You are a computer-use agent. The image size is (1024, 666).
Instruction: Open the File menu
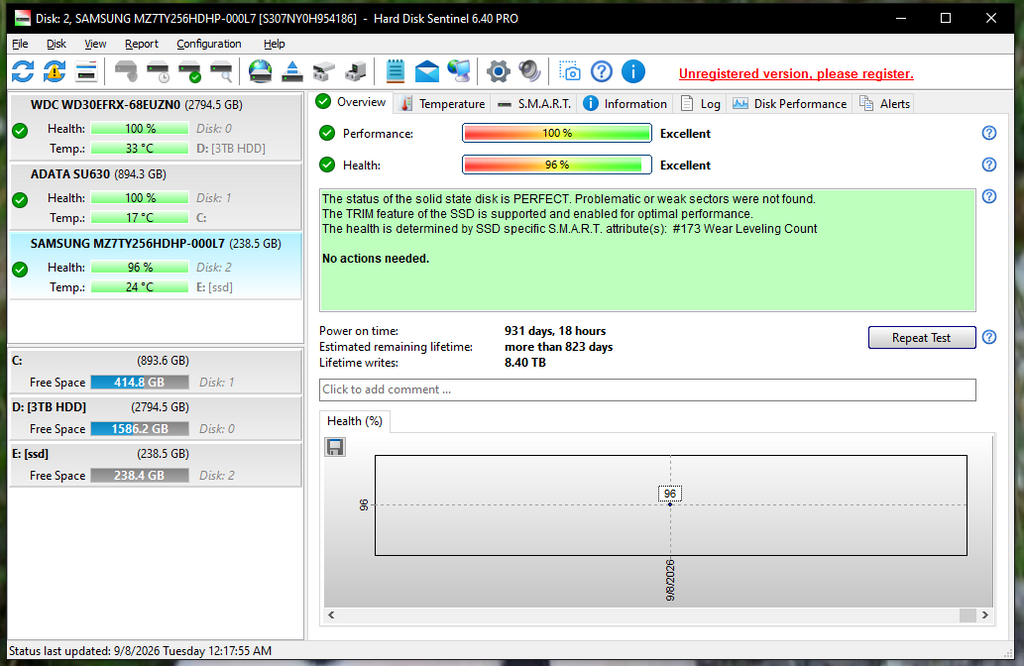(x=20, y=44)
